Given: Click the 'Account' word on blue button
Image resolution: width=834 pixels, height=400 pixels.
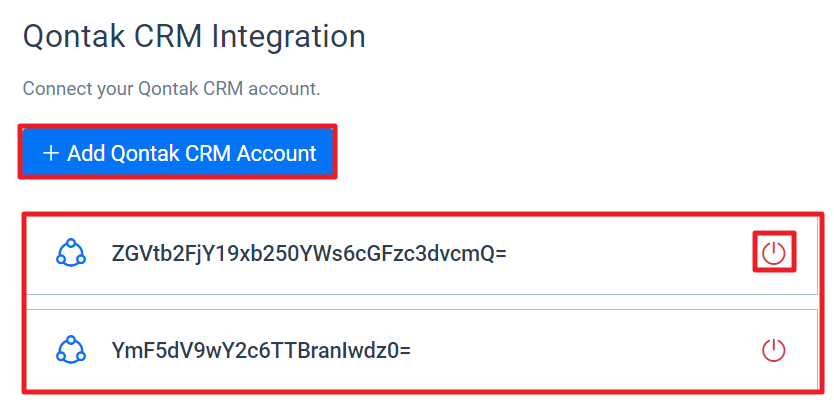Looking at the screenshot, I should coord(276,153).
